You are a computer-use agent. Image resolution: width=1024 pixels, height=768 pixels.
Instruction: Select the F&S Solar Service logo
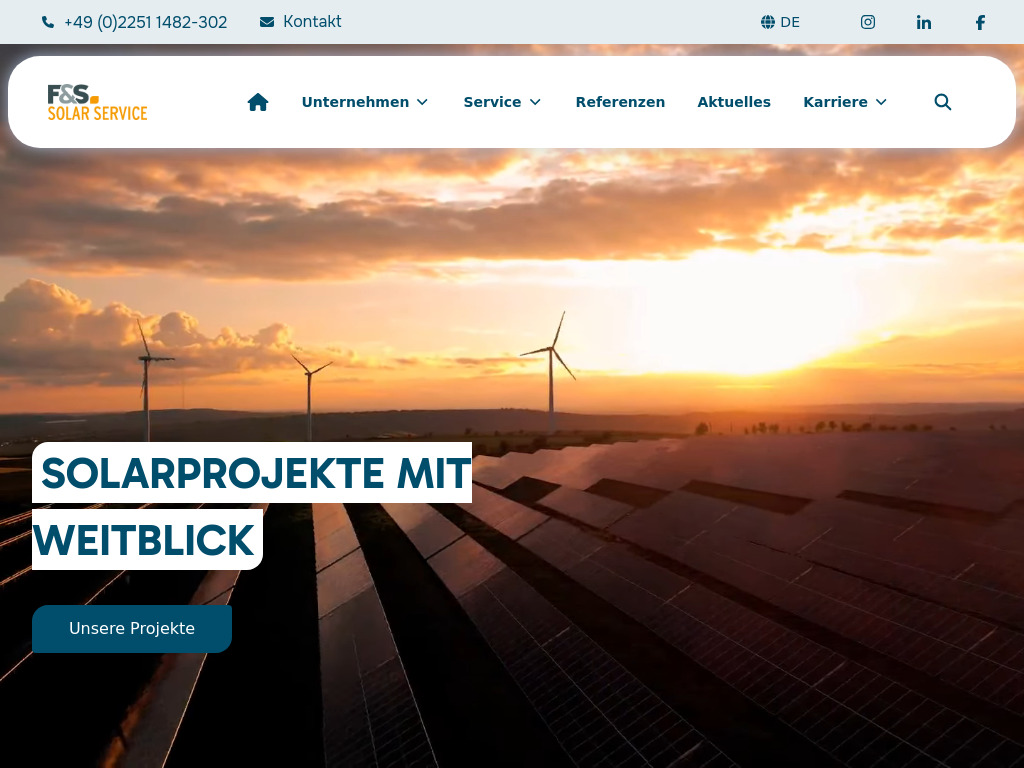pos(97,101)
